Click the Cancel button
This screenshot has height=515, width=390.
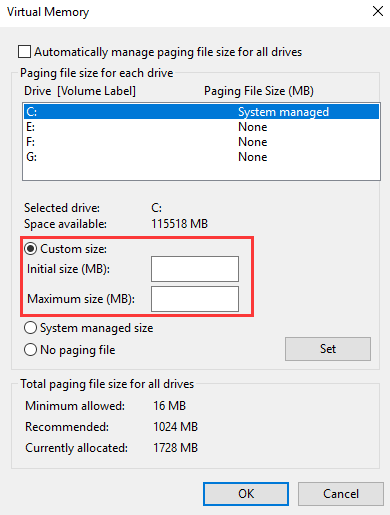coord(341,494)
